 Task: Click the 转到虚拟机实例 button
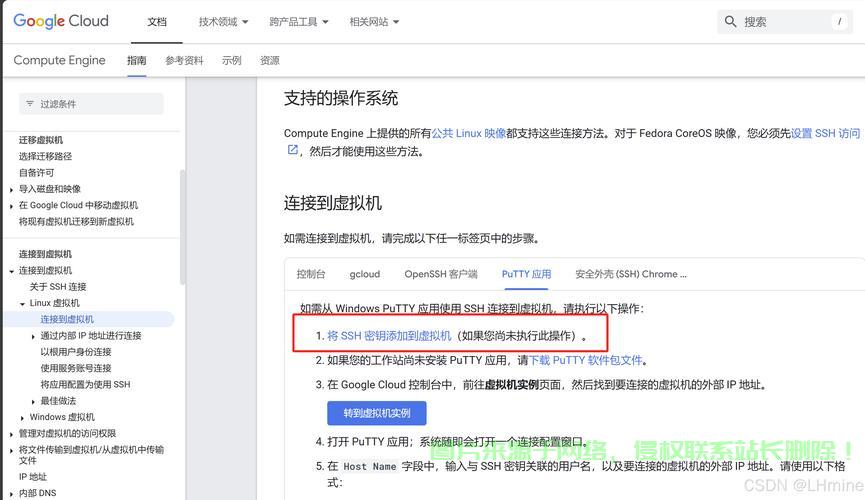377,413
